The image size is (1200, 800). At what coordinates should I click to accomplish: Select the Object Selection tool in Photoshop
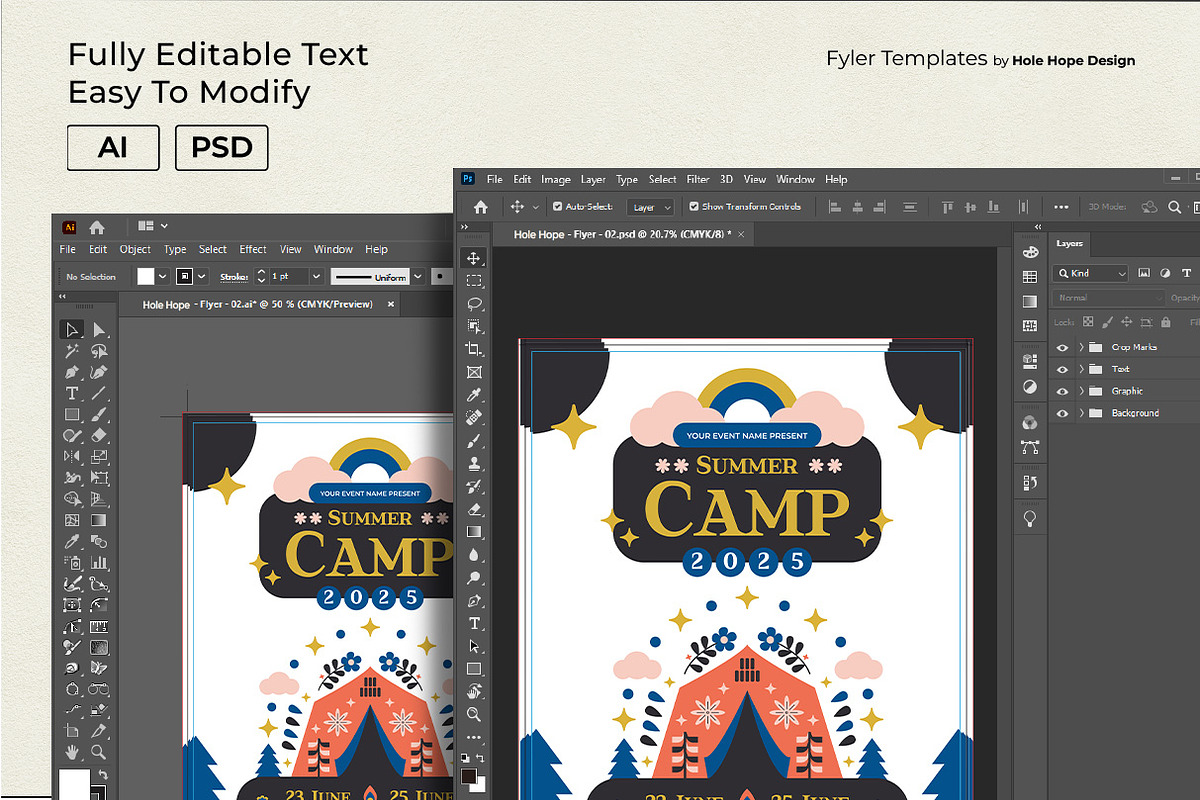(x=474, y=326)
